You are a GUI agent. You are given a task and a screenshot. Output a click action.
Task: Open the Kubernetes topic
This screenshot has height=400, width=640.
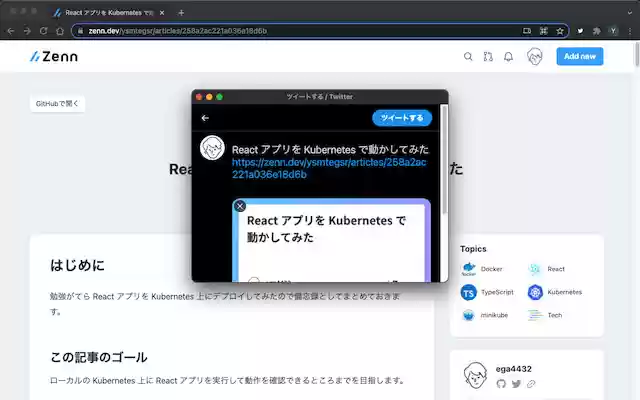click(564, 292)
